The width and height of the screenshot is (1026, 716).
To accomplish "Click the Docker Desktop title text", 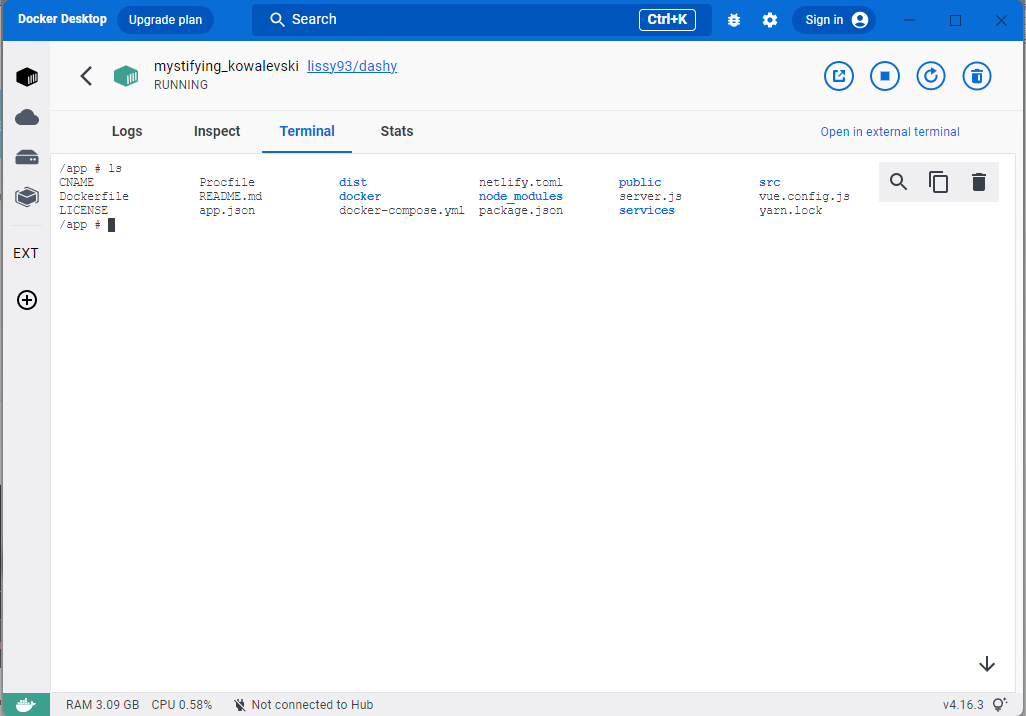I will point(62,19).
